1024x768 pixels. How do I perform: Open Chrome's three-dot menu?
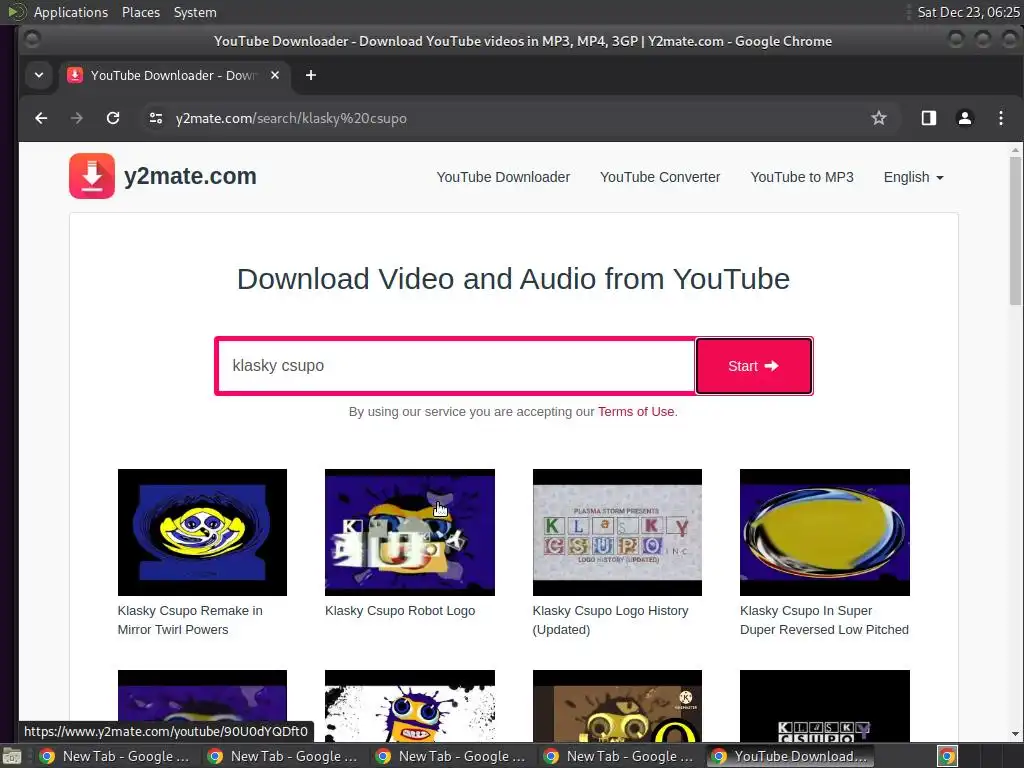click(1000, 118)
